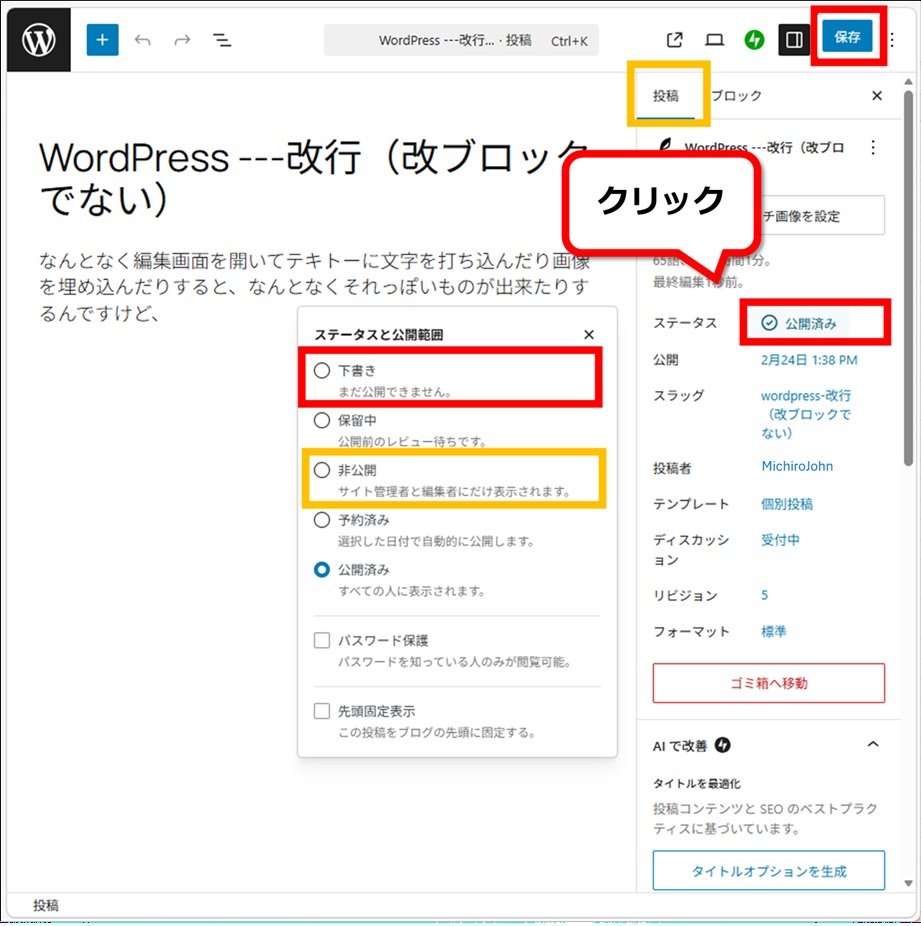
Task: Select the 非公開 radio button
Action: pos(322,470)
